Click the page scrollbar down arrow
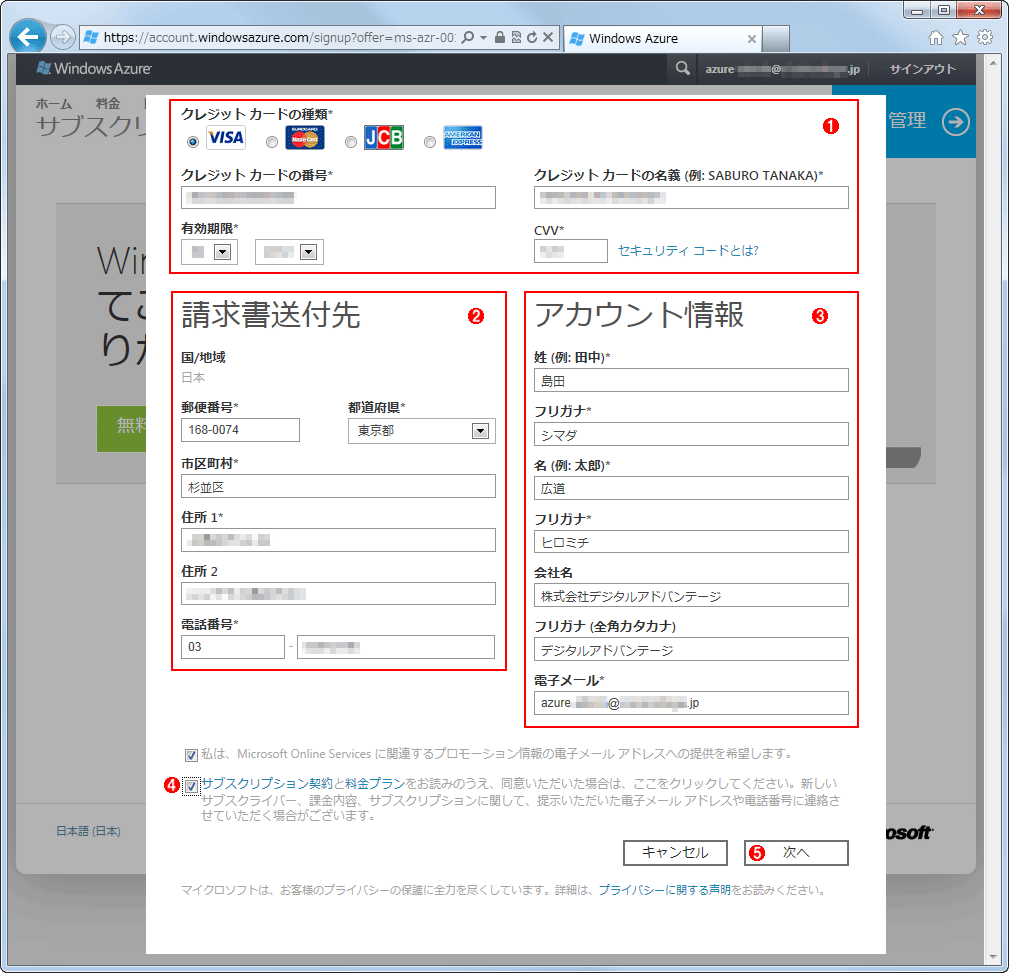Image resolution: width=1009 pixels, height=973 pixels. tap(993, 957)
